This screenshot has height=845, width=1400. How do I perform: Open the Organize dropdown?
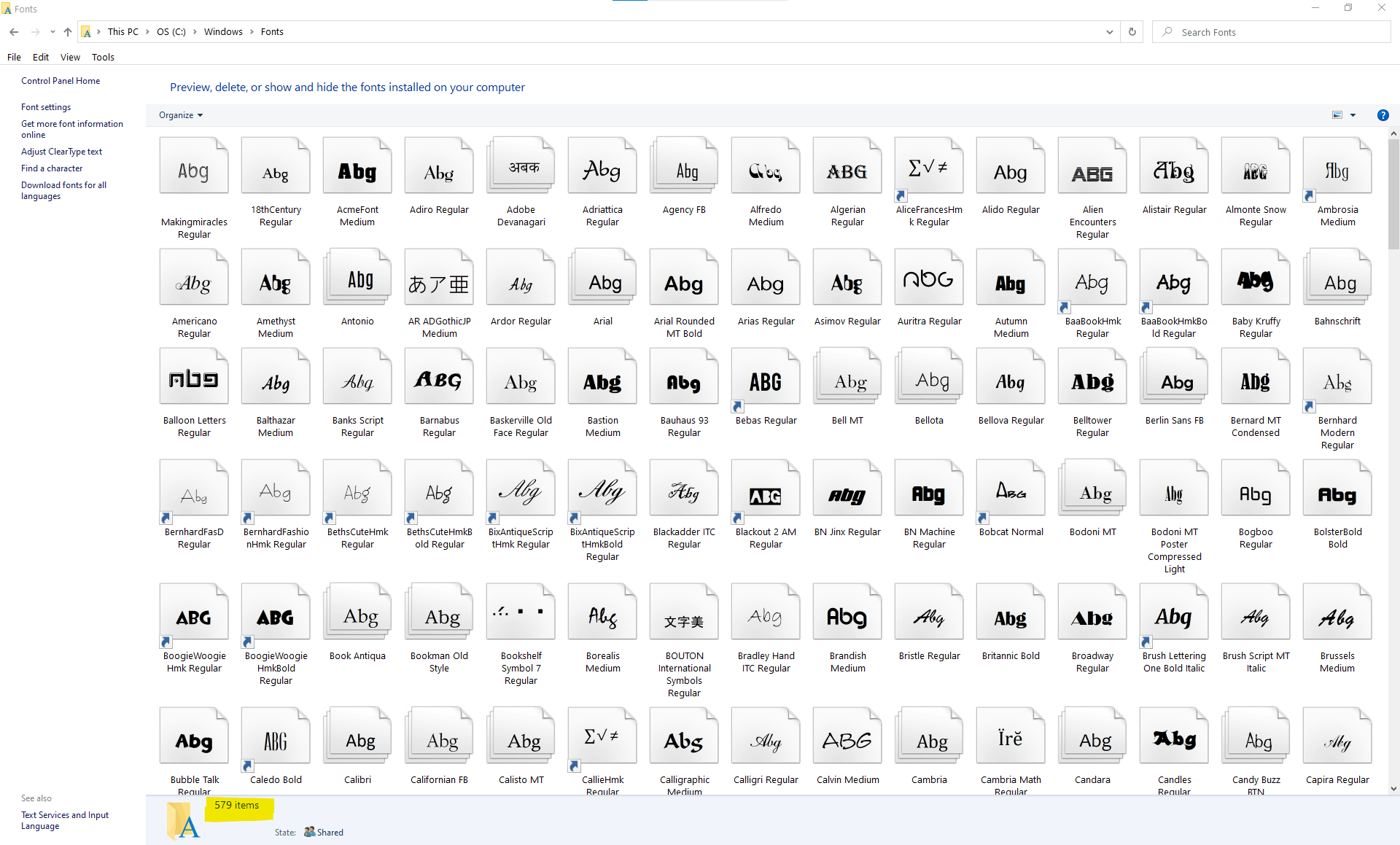(181, 115)
